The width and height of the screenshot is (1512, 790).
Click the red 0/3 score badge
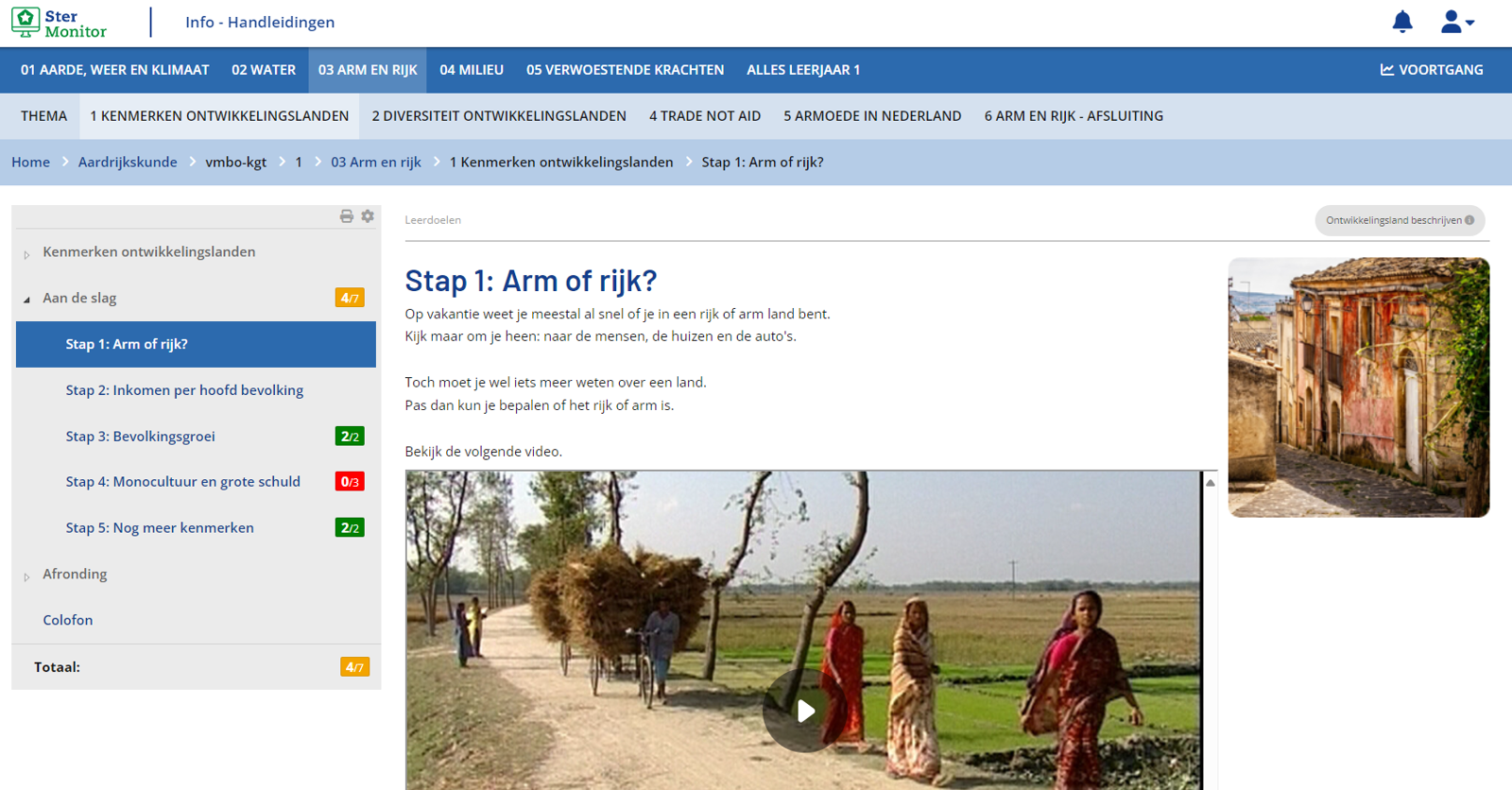click(x=350, y=482)
